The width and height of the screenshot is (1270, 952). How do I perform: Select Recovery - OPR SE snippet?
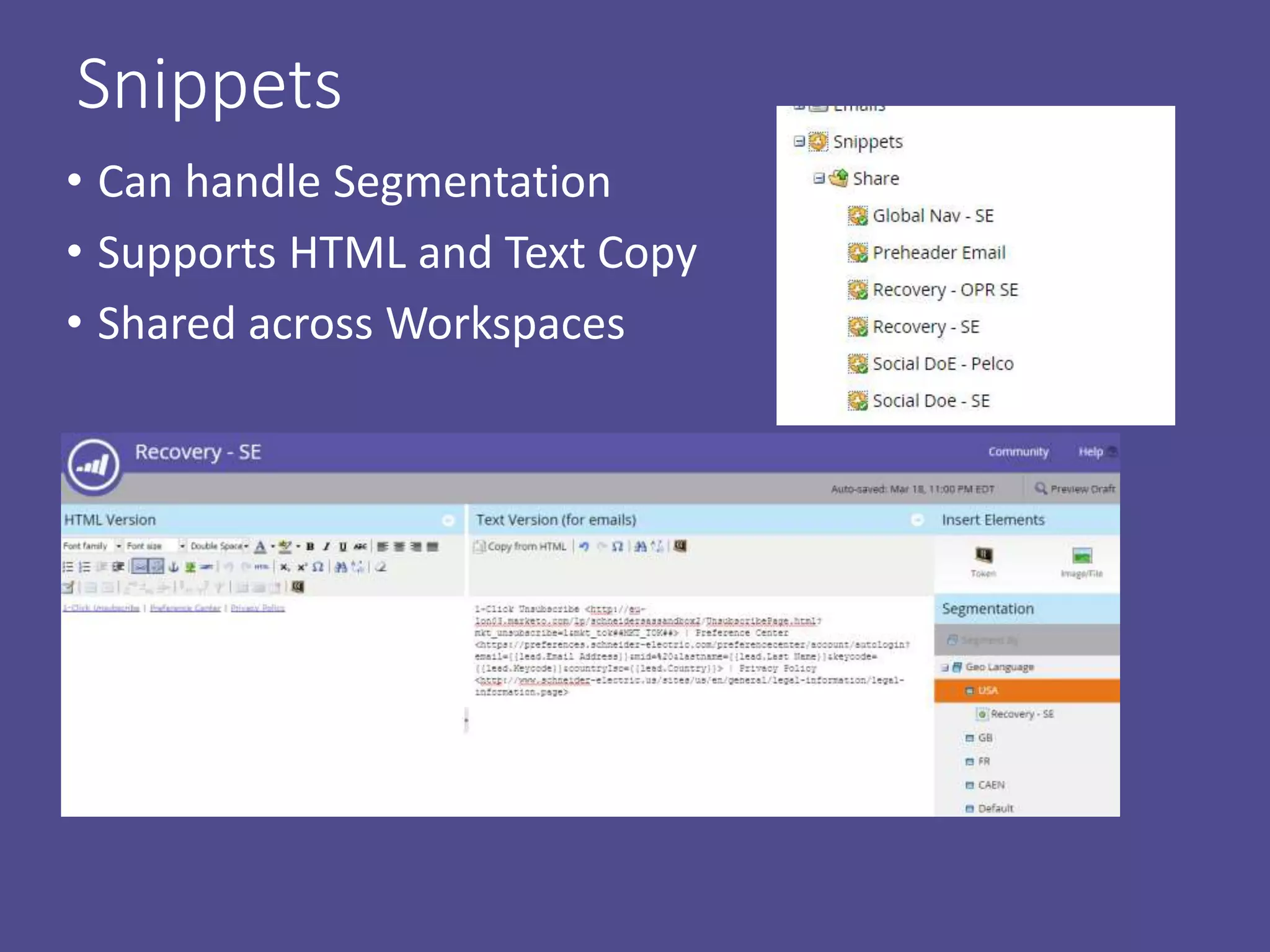tap(933, 290)
